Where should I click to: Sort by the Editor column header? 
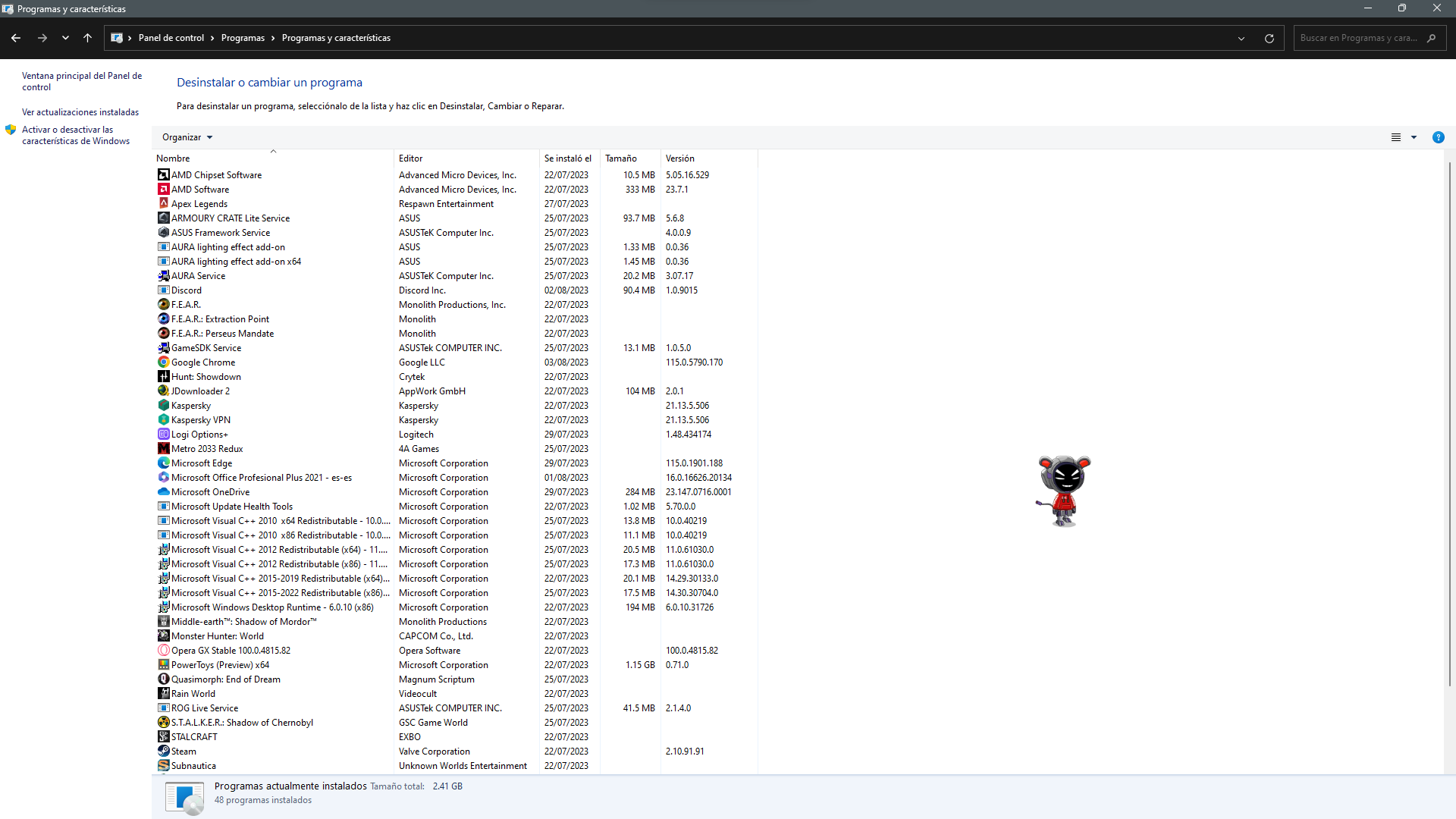467,158
